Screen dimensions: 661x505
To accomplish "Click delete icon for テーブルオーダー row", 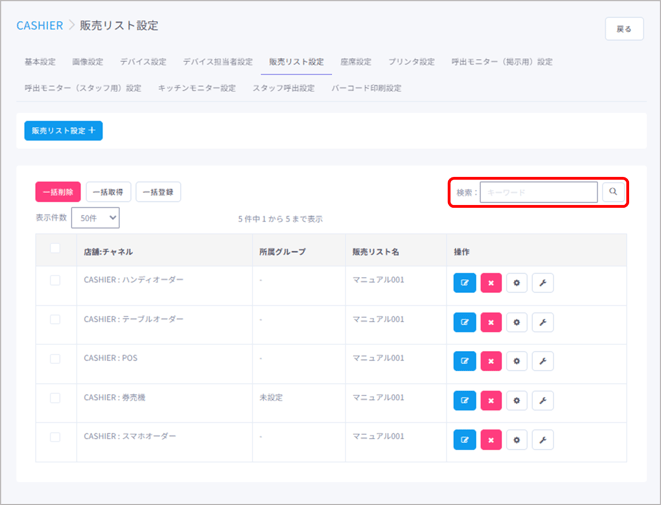I will pyautogui.click(x=491, y=322).
